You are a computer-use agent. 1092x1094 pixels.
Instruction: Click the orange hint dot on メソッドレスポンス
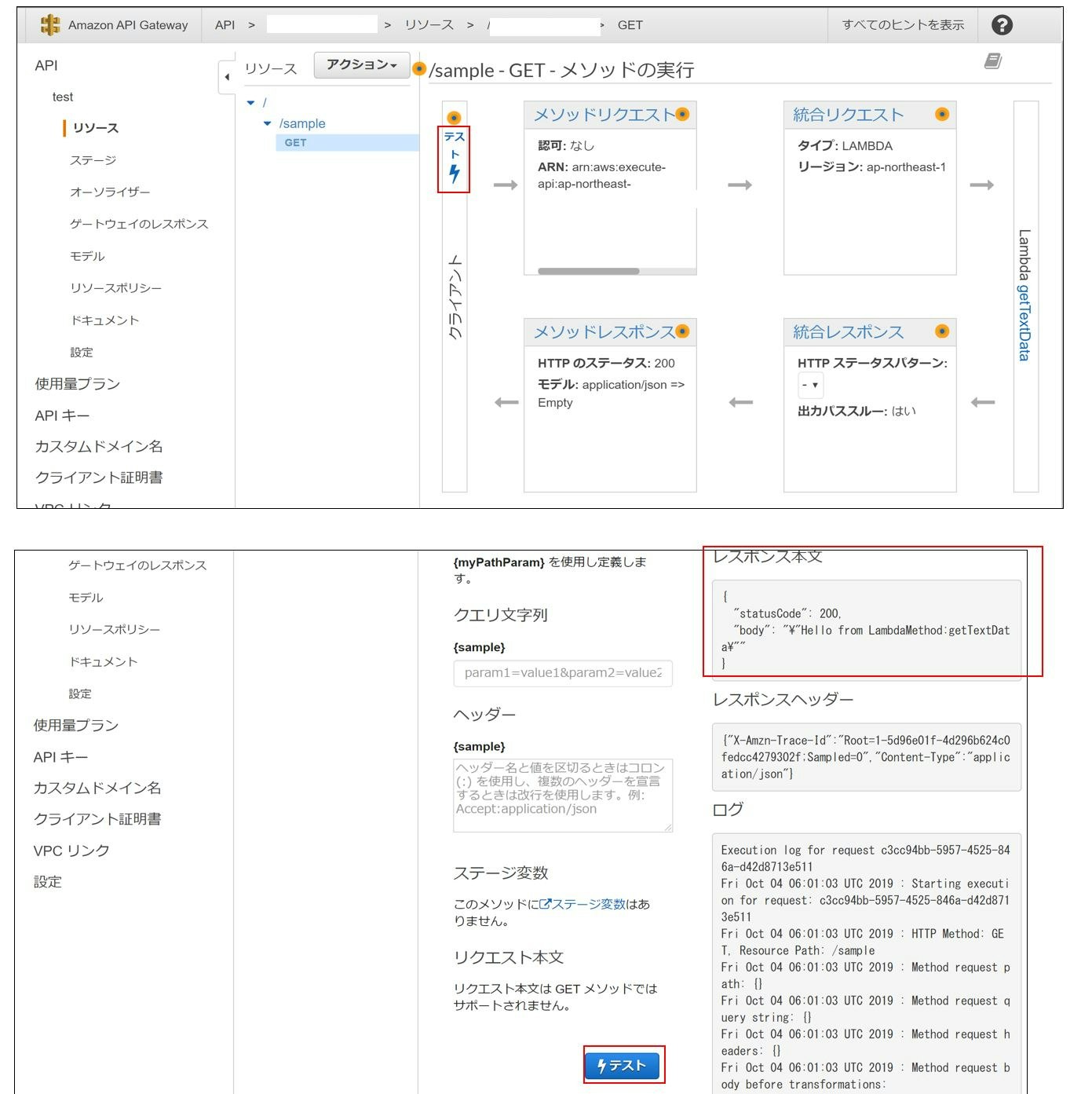(x=682, y=331)
